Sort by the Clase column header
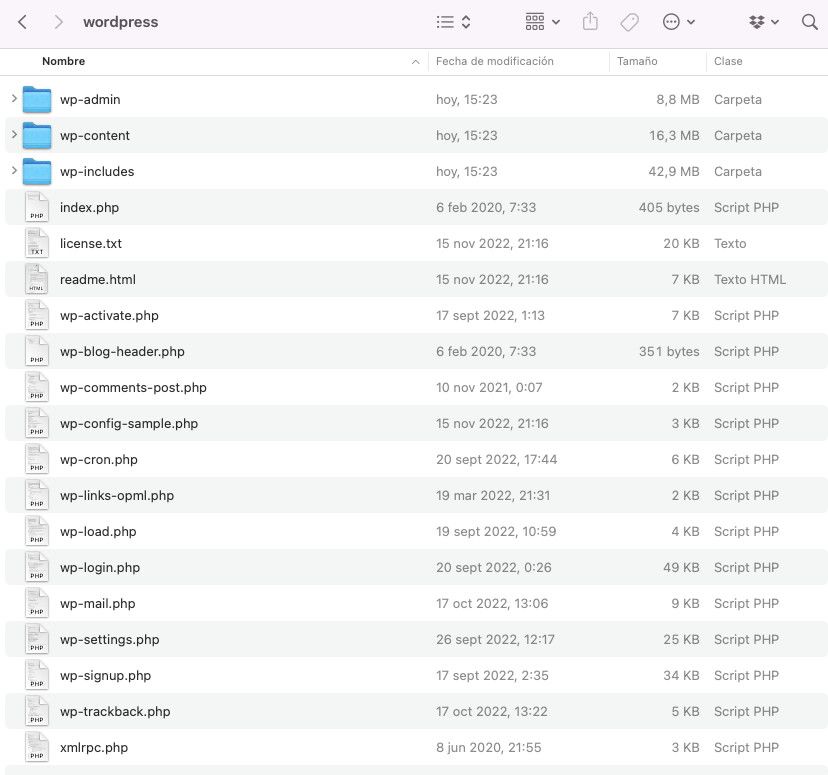 (728, 61)
